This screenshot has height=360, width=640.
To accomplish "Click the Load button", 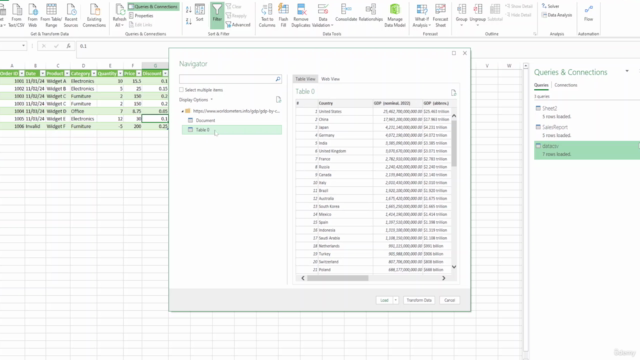I will [x=384, y=300].
